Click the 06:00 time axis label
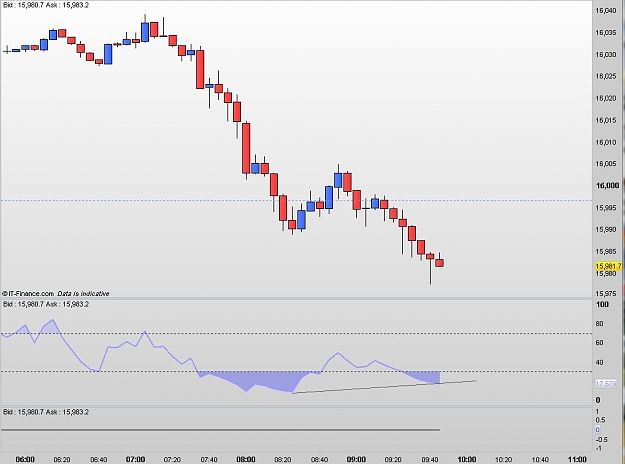 tap(25, 460)
